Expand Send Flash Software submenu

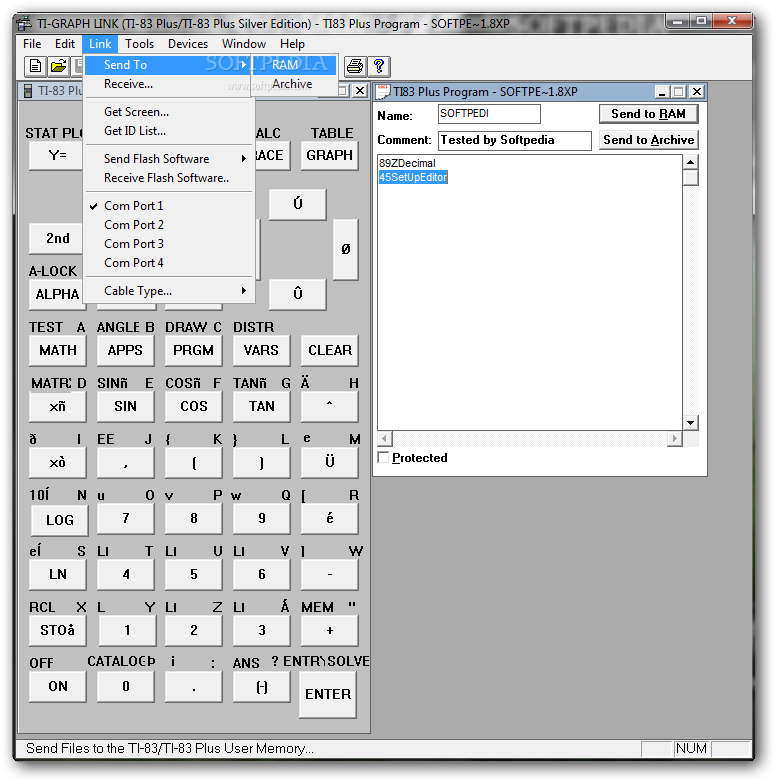point(170,159)
